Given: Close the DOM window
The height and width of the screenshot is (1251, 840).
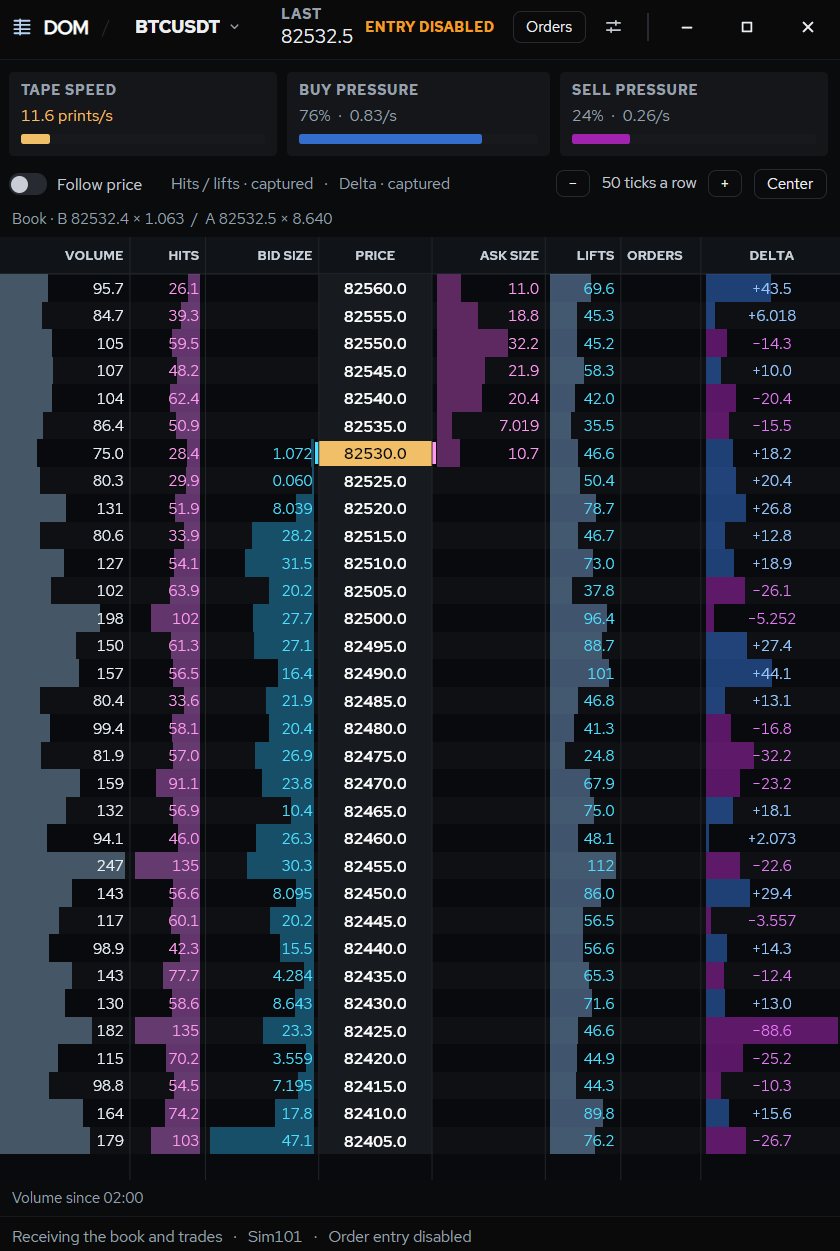Looking at the screenshot, I should click(808, 27).
